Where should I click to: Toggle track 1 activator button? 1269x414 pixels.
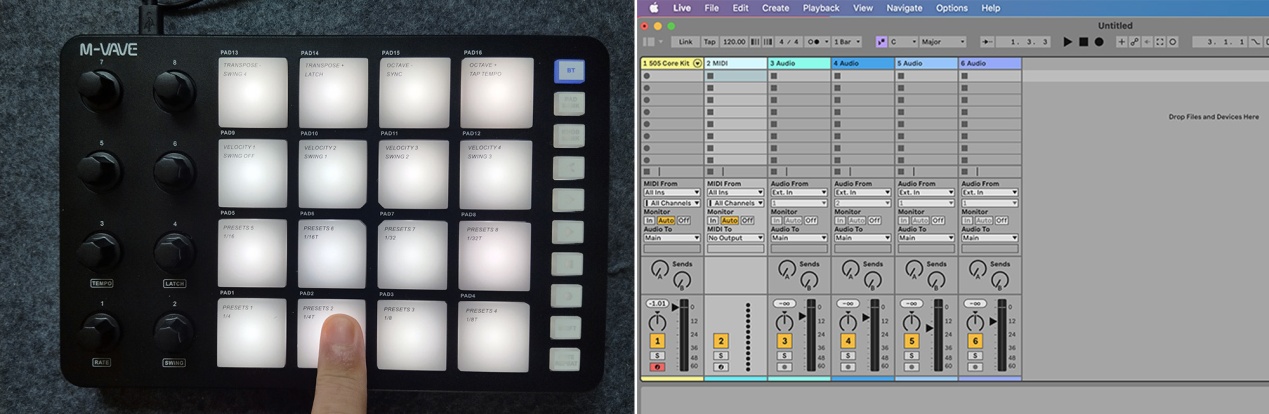(656, 341)
